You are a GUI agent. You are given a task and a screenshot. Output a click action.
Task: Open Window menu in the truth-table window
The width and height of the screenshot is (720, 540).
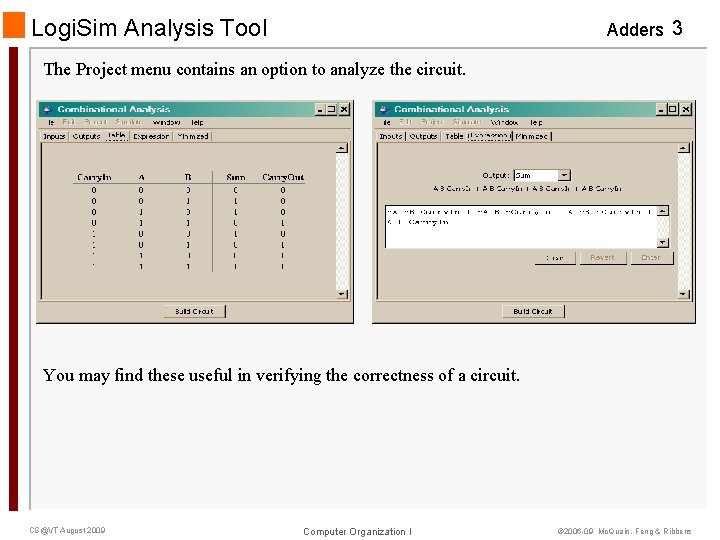pyautogui.click(x=166, y=122)
